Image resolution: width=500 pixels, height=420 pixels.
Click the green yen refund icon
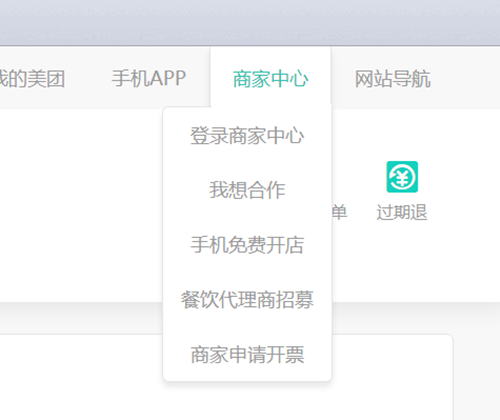[402, 177]
